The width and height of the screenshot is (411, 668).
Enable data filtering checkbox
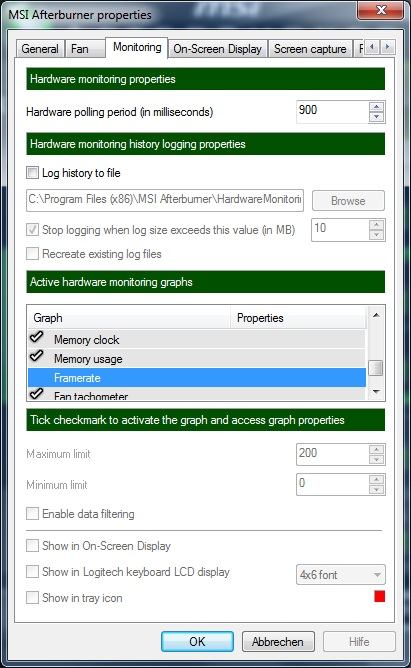coord(32,513)
